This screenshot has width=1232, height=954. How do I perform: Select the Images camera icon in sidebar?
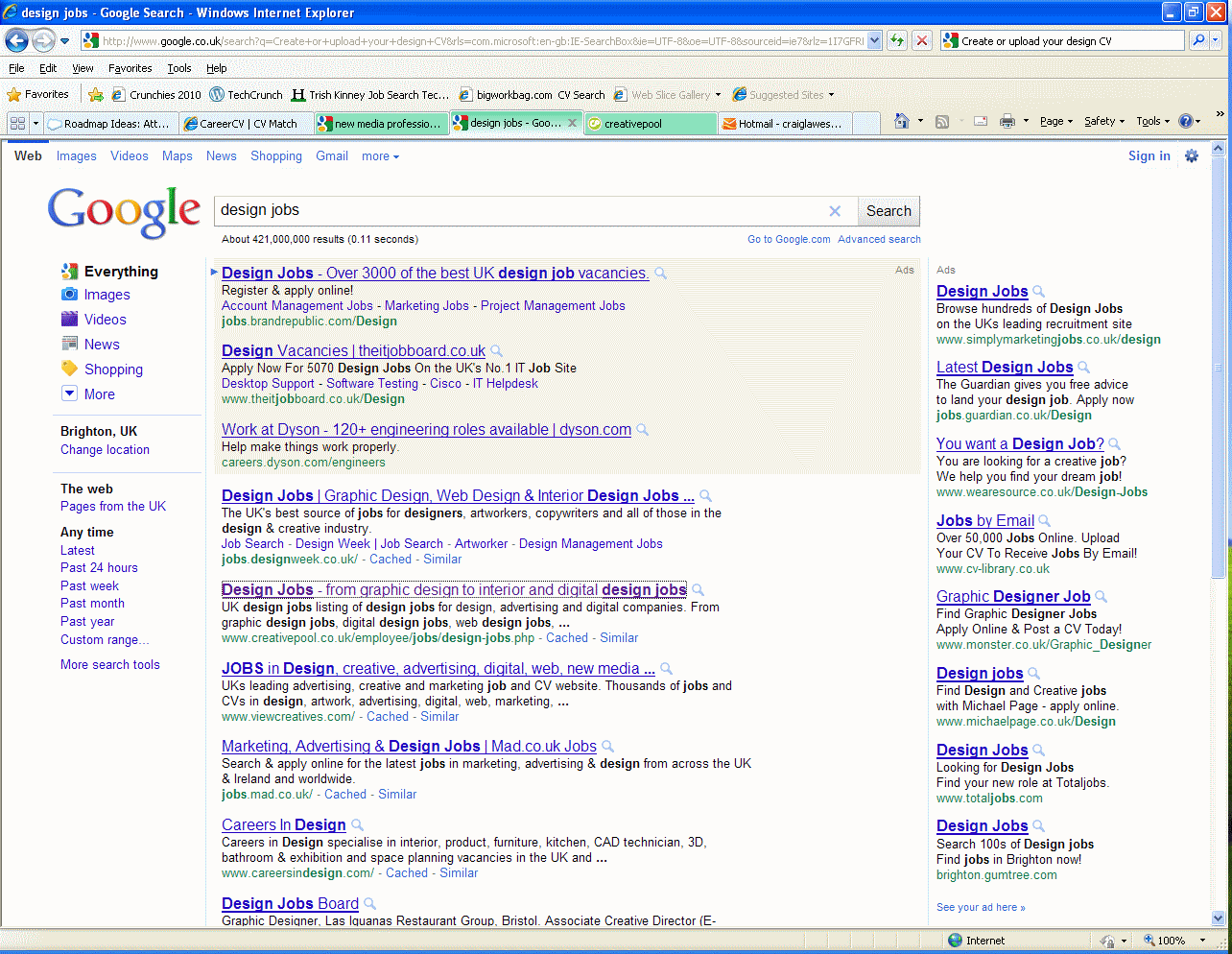pos(69,295)
